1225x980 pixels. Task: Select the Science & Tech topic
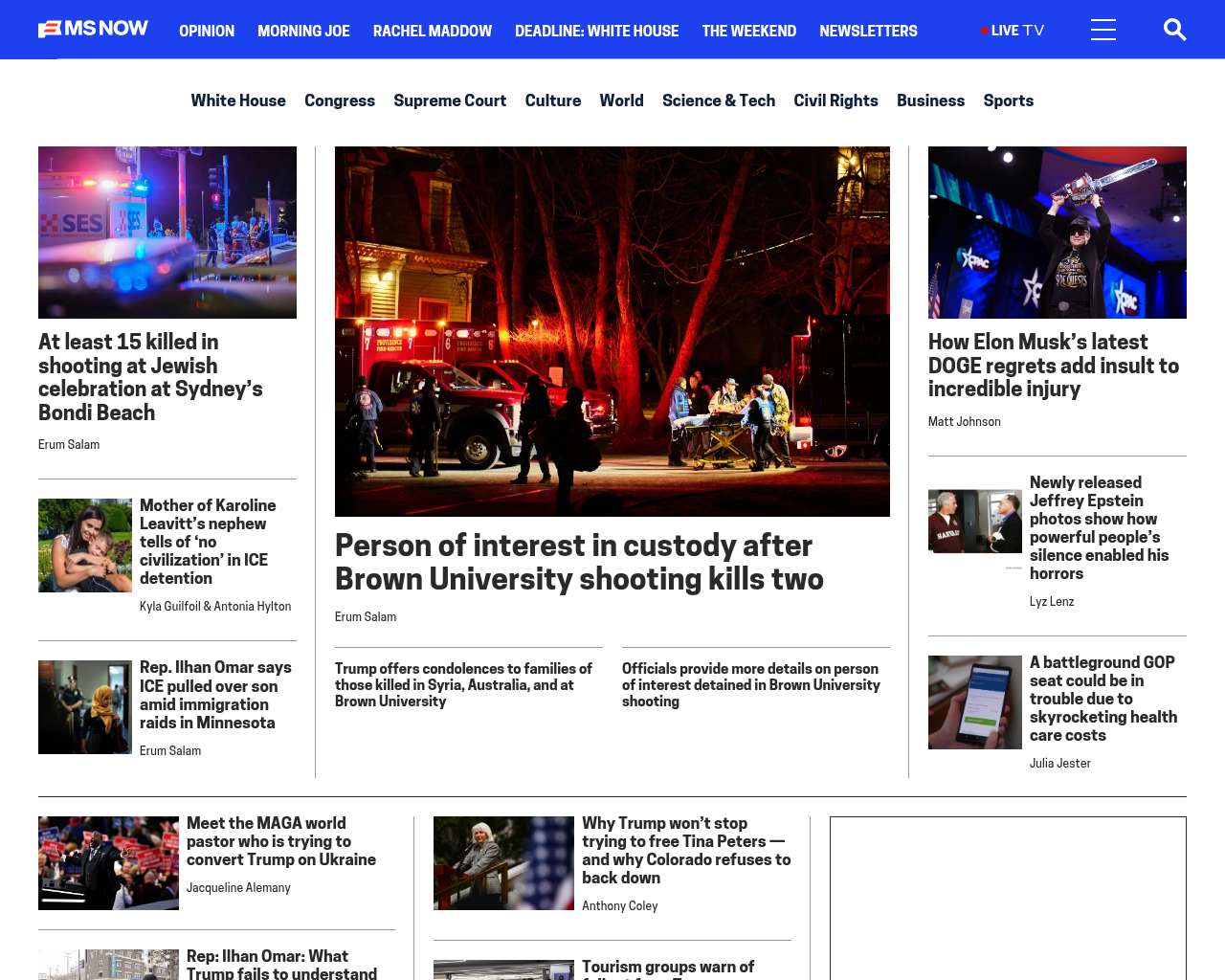718,100
